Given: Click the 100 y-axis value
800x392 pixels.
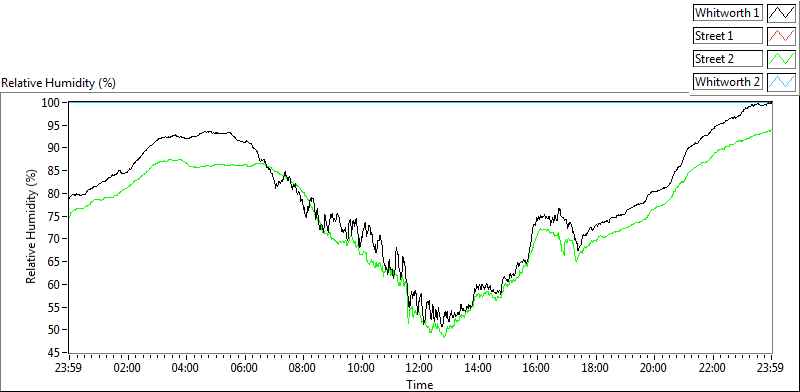Looking at the screenshot, I should pos(52,103).
